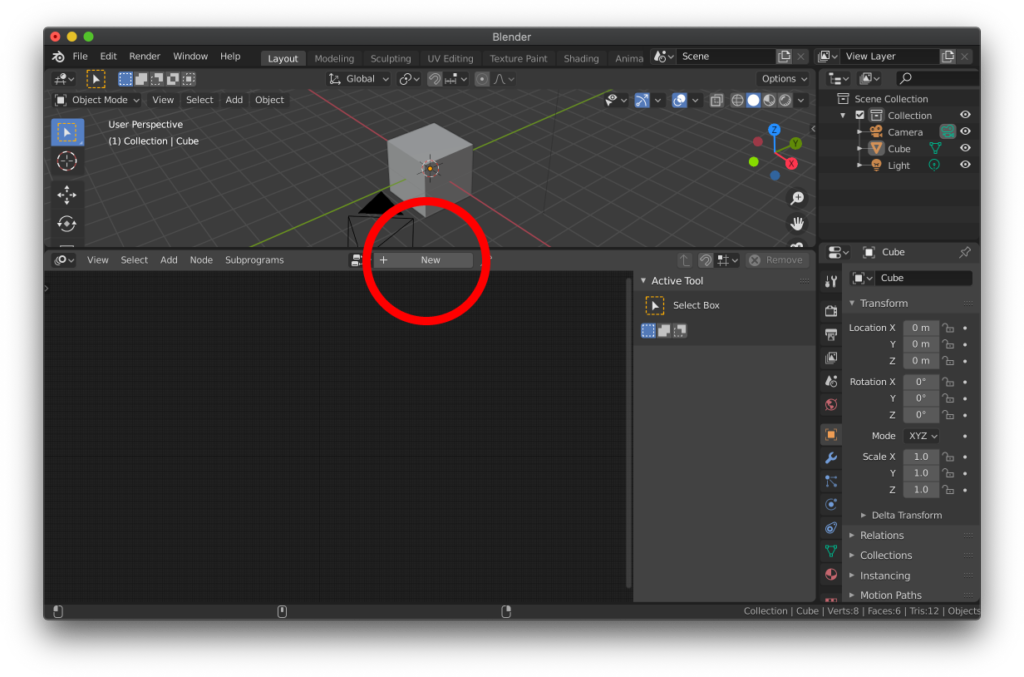
Task: Hide the Camera using its eye icon
Action: [965, 132]
